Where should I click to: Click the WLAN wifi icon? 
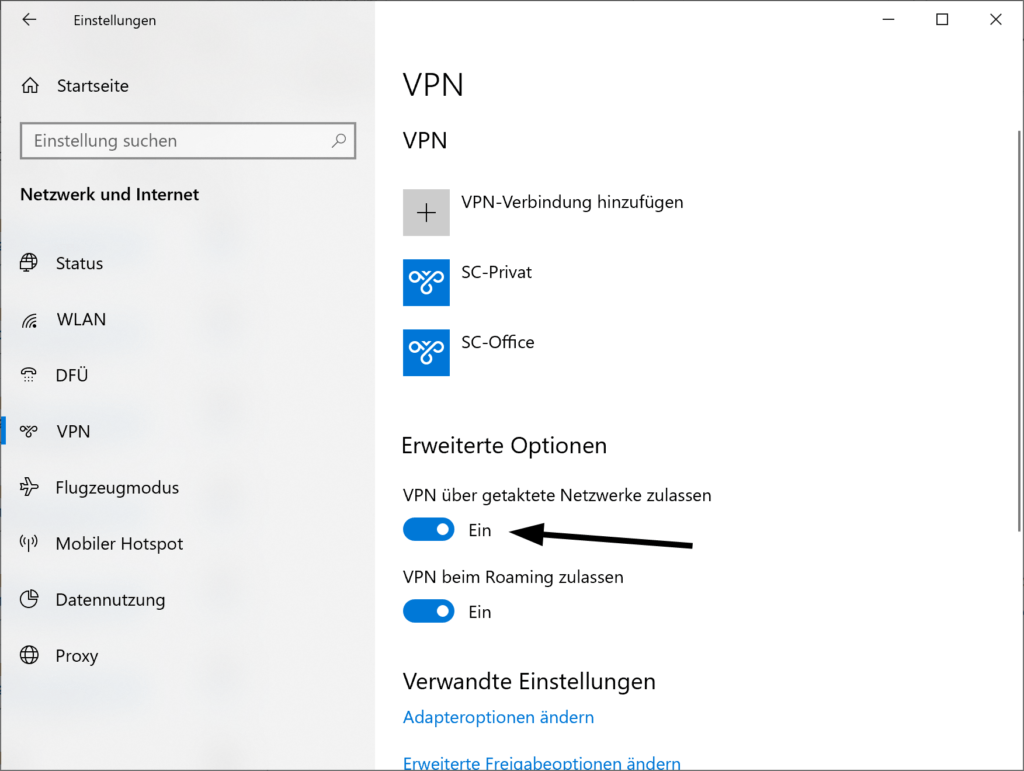30,320
